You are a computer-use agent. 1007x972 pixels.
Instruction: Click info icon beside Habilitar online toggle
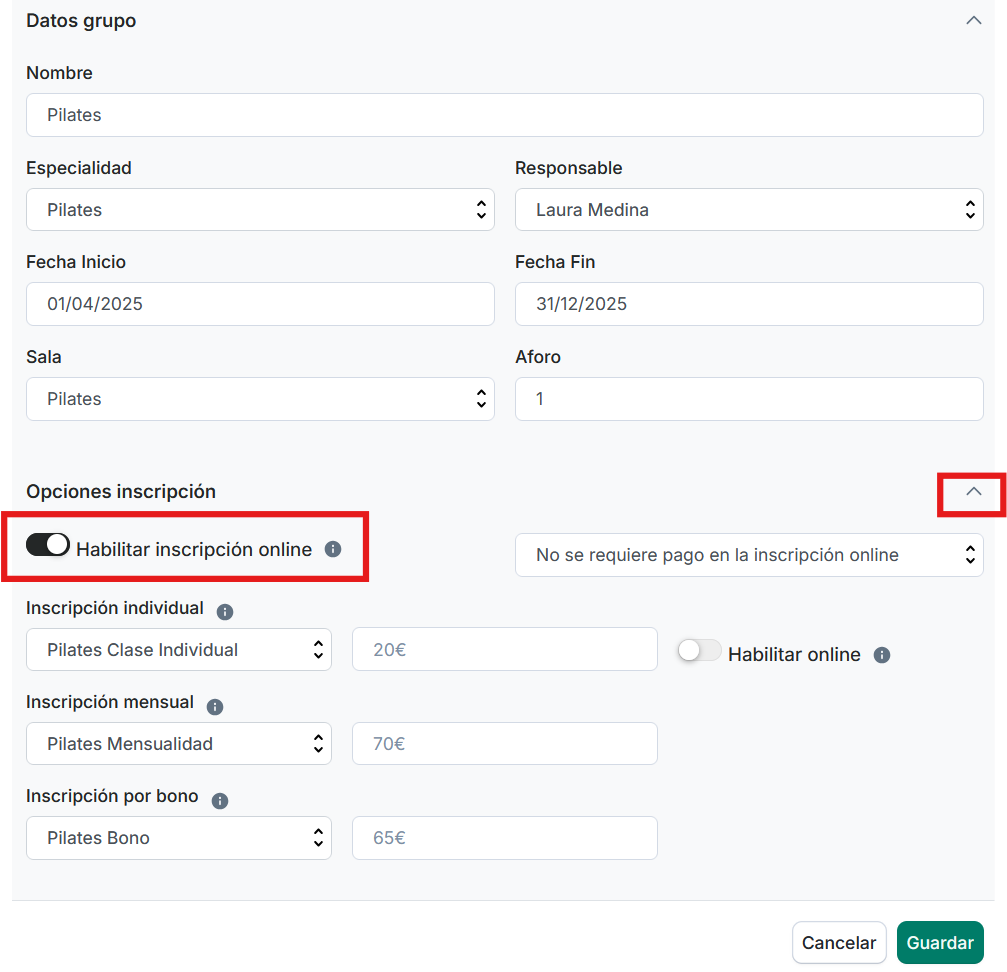[x=882, y=655]
